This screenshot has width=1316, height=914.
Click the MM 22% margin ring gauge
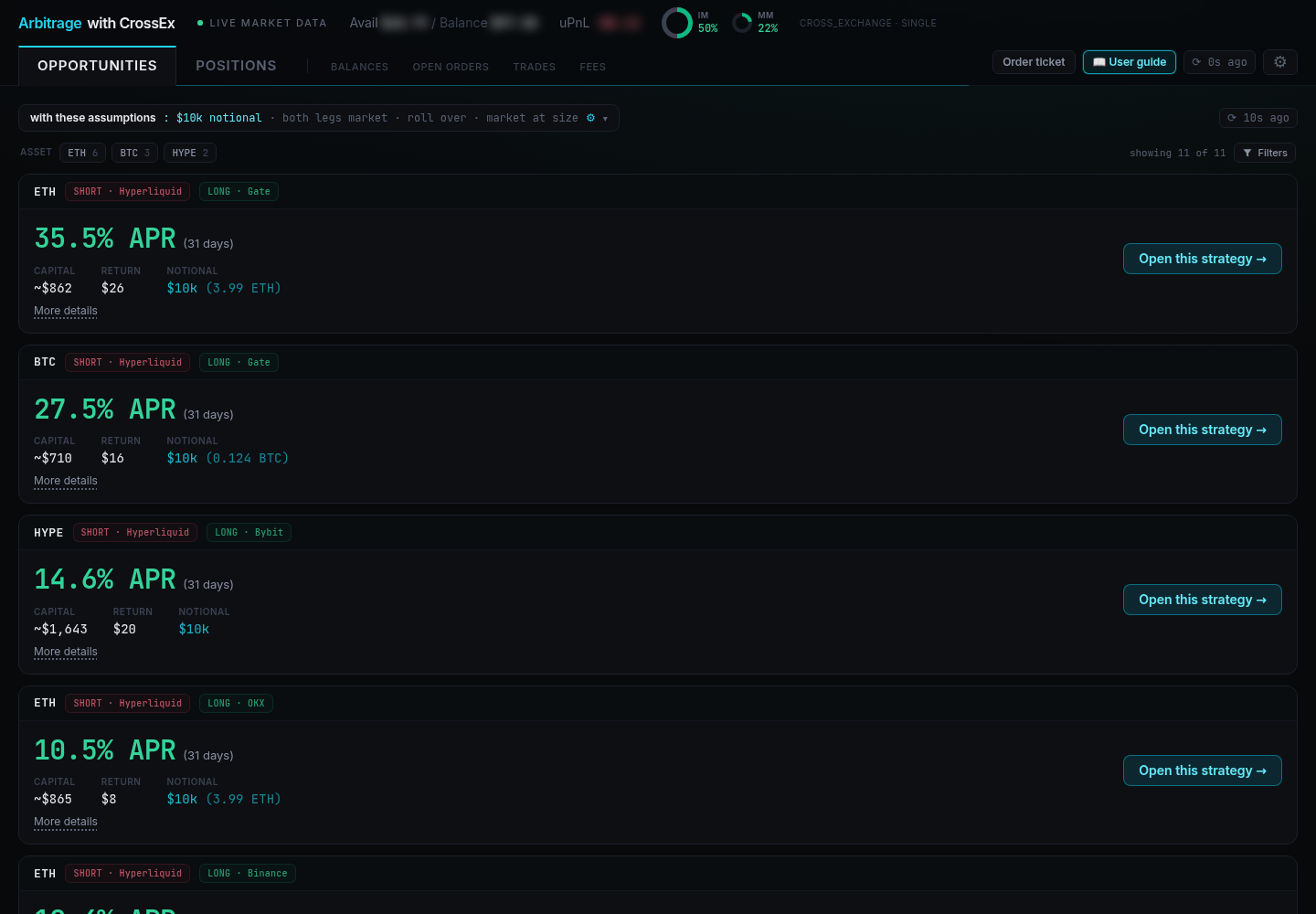point(742,23)
